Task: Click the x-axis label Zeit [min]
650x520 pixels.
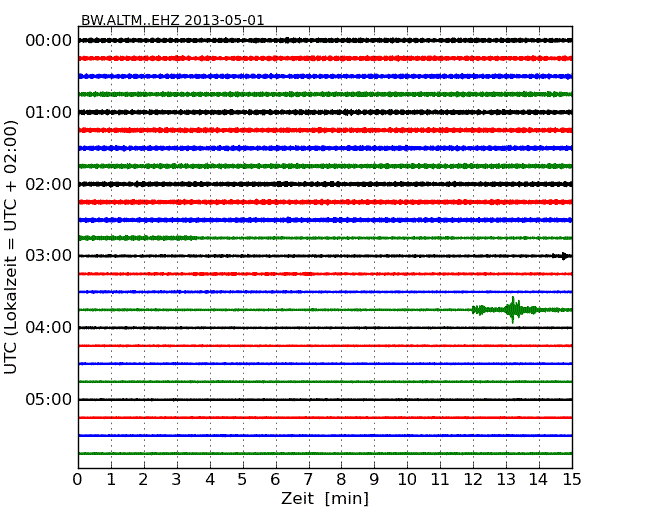Action: click(x=325, y=498)
